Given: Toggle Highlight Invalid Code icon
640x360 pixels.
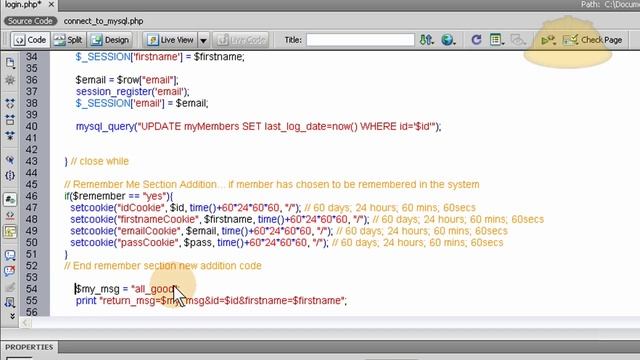Looking at the screenshot, I should click(x=10, y=215).
